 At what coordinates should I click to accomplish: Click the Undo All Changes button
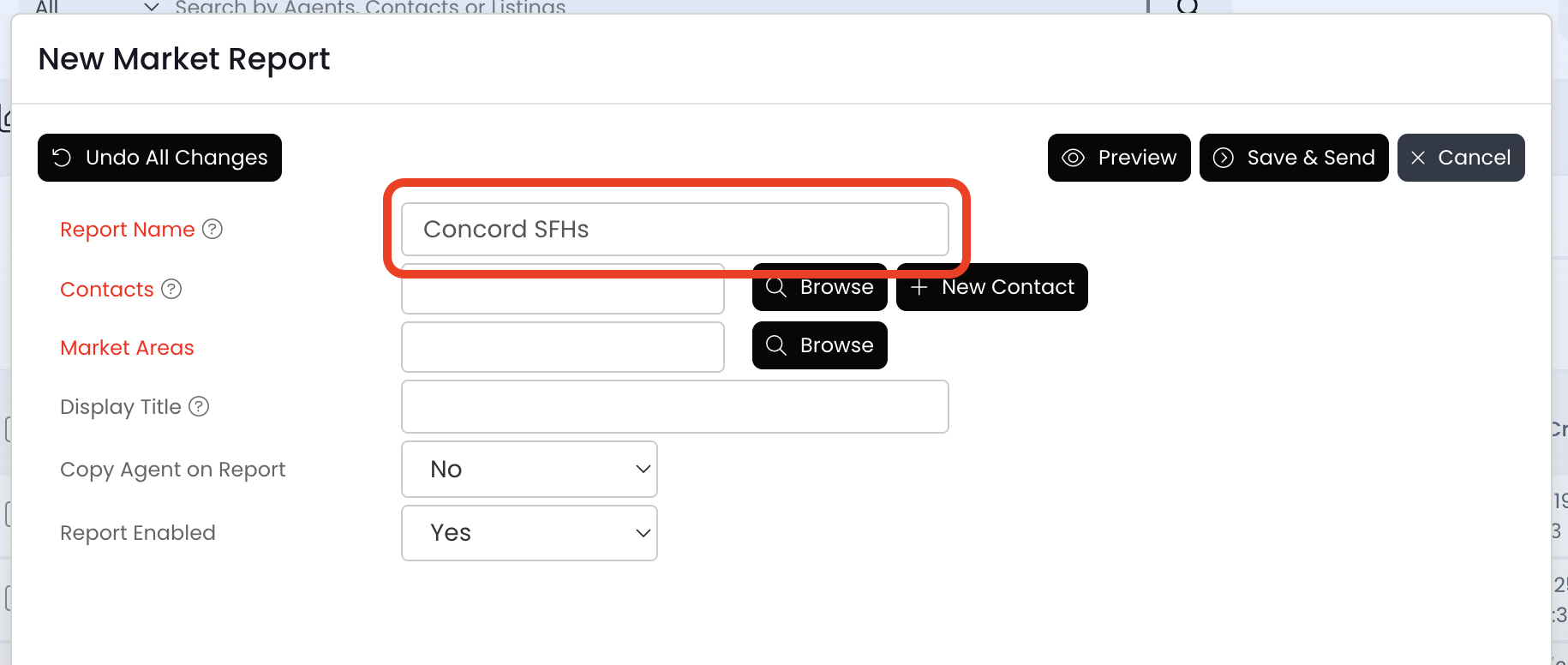click(x=159, y=158)
